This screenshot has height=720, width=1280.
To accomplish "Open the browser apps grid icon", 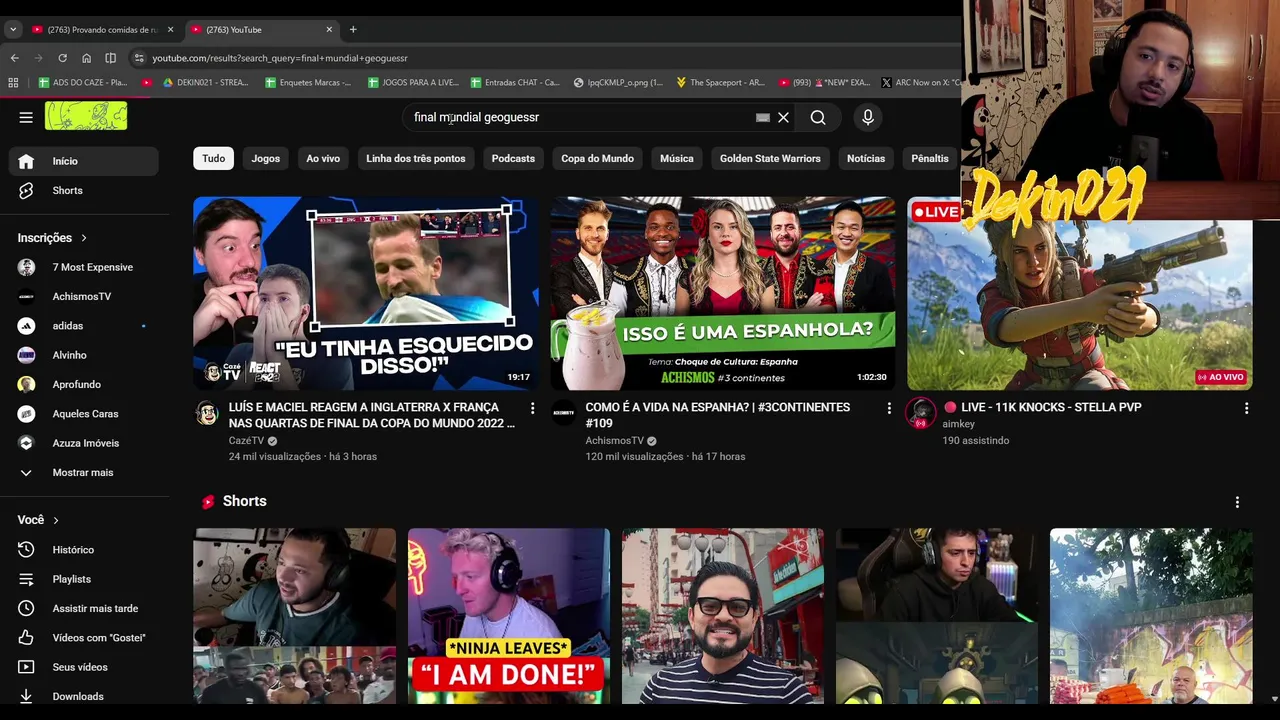I will coord(13,83).
